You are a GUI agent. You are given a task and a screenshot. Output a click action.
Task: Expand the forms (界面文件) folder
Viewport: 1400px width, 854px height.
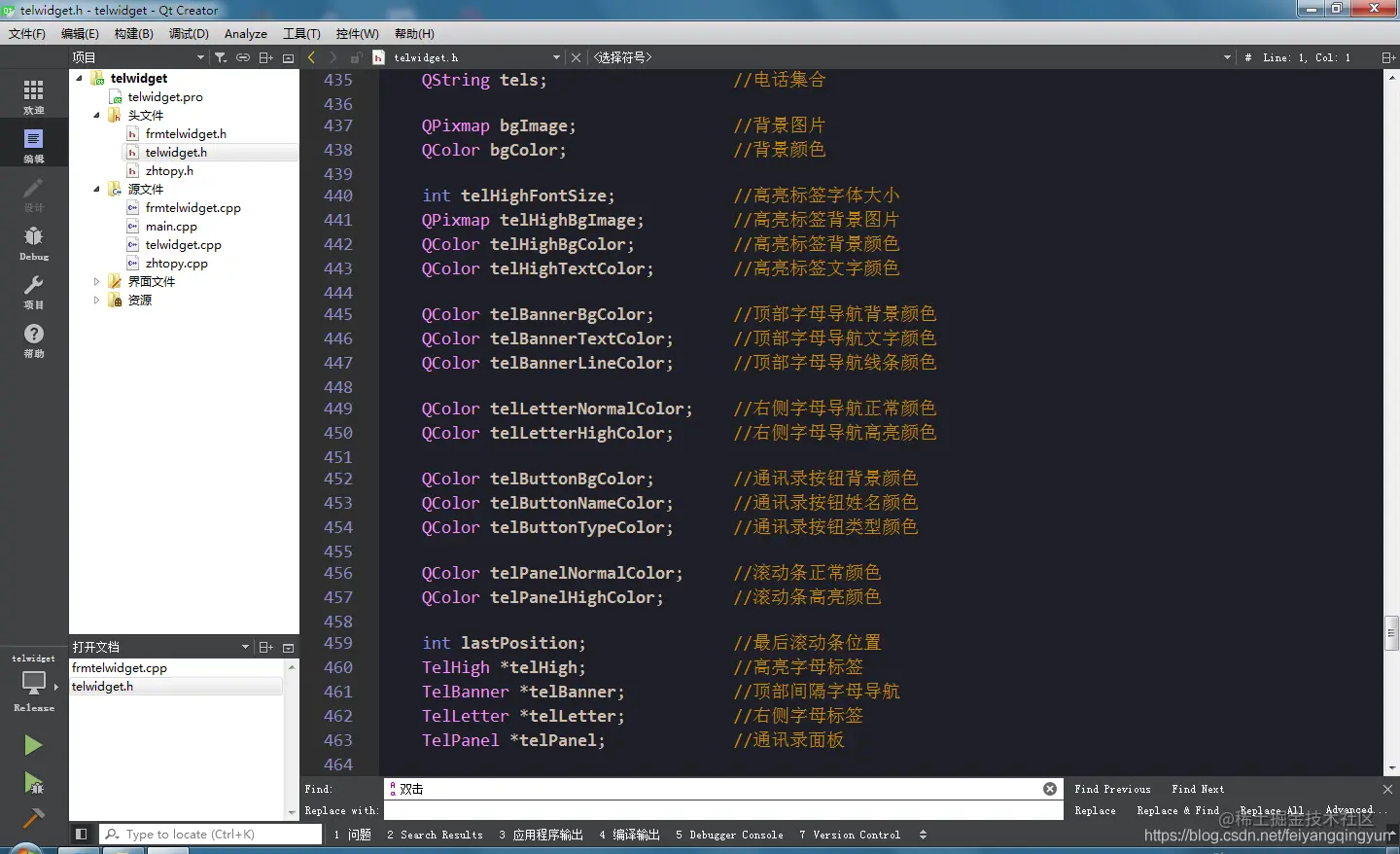(x=97, y=281)
